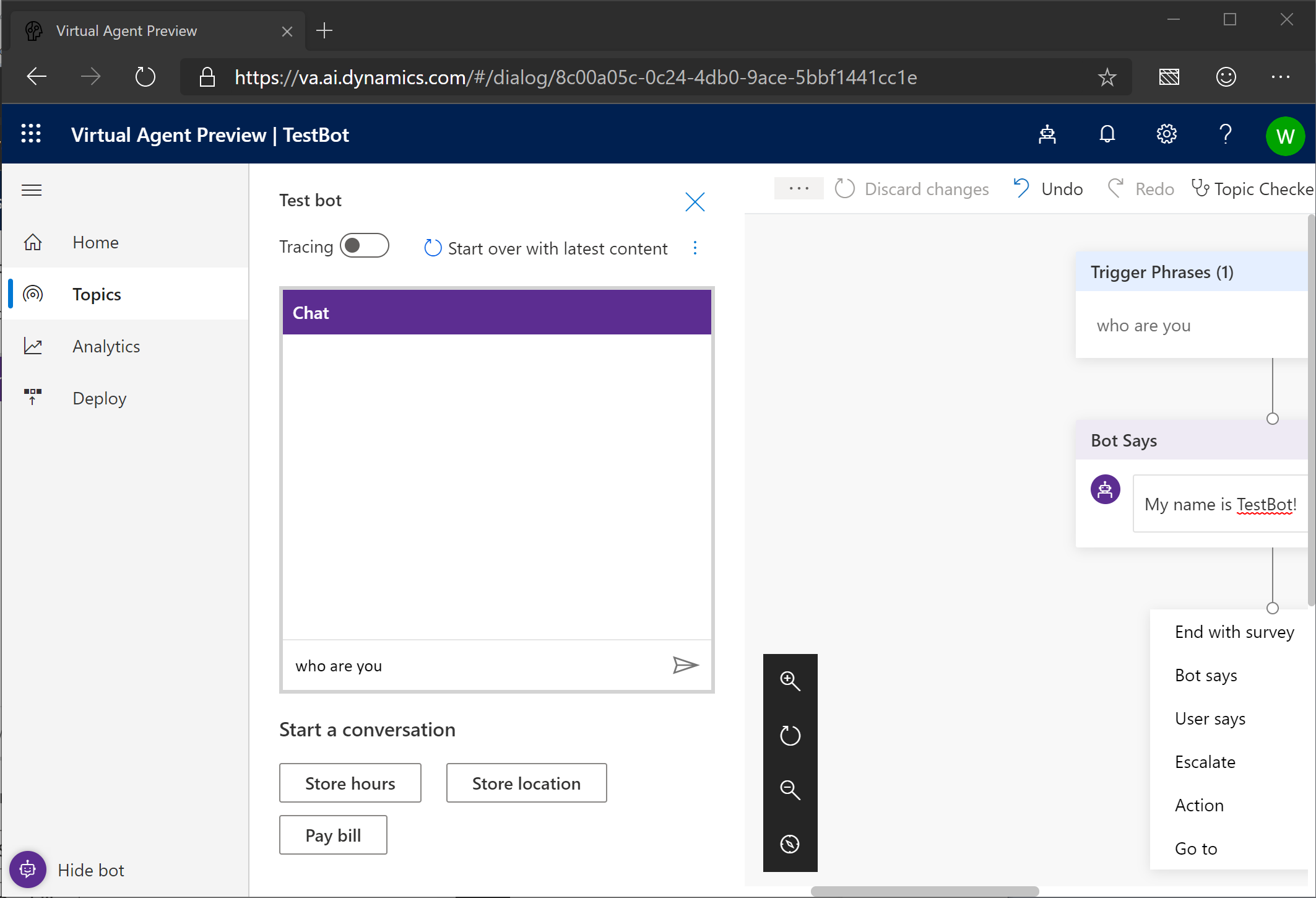
Task: Open test bot more options menu
Action: [x=695, y=248]
